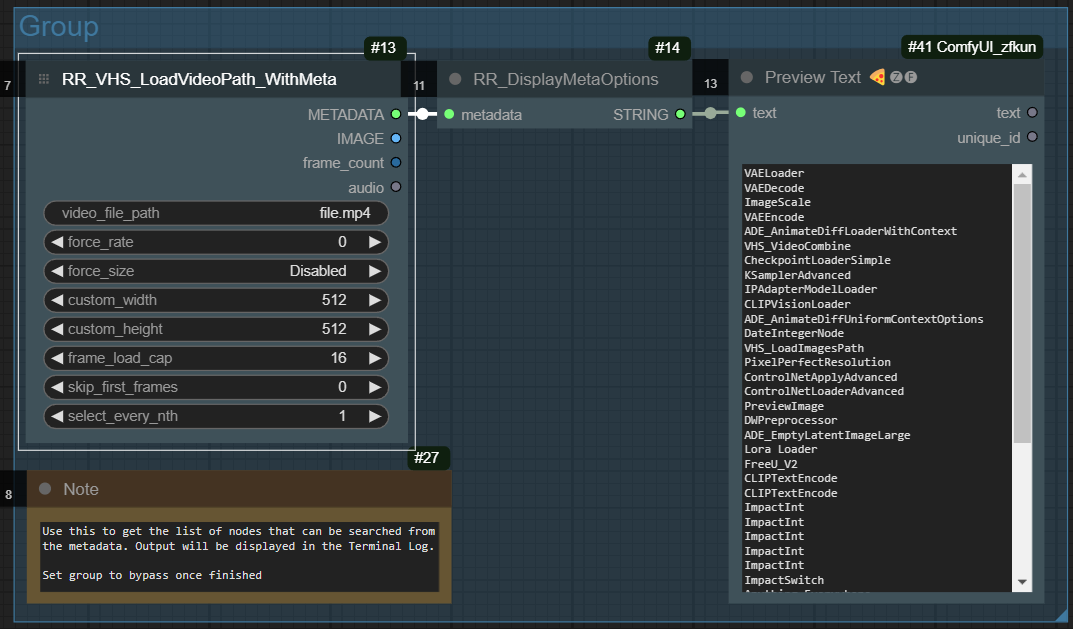Click the Group title
The image size is (1073, 629).
pos(59,27)
